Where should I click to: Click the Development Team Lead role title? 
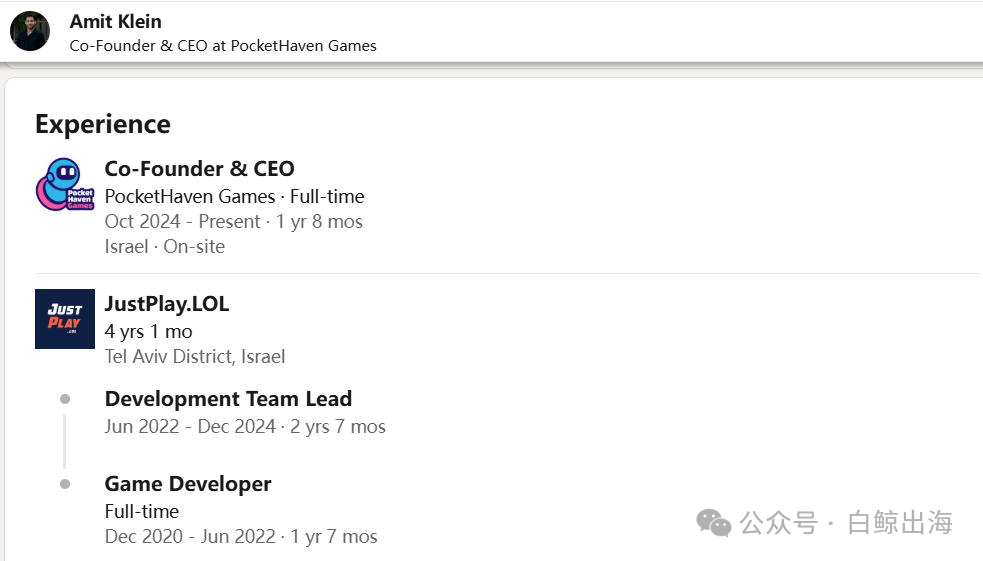click(x=228, y=399)
